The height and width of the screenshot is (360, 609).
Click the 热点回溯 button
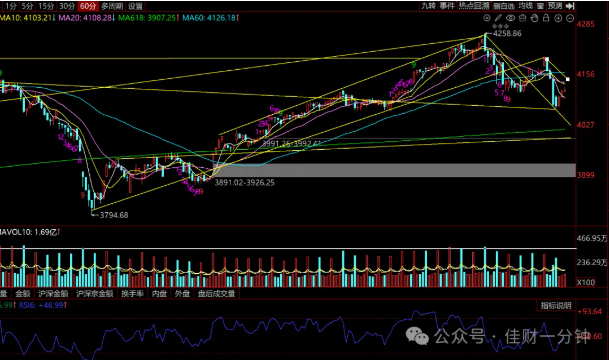[x=474, y=6]
